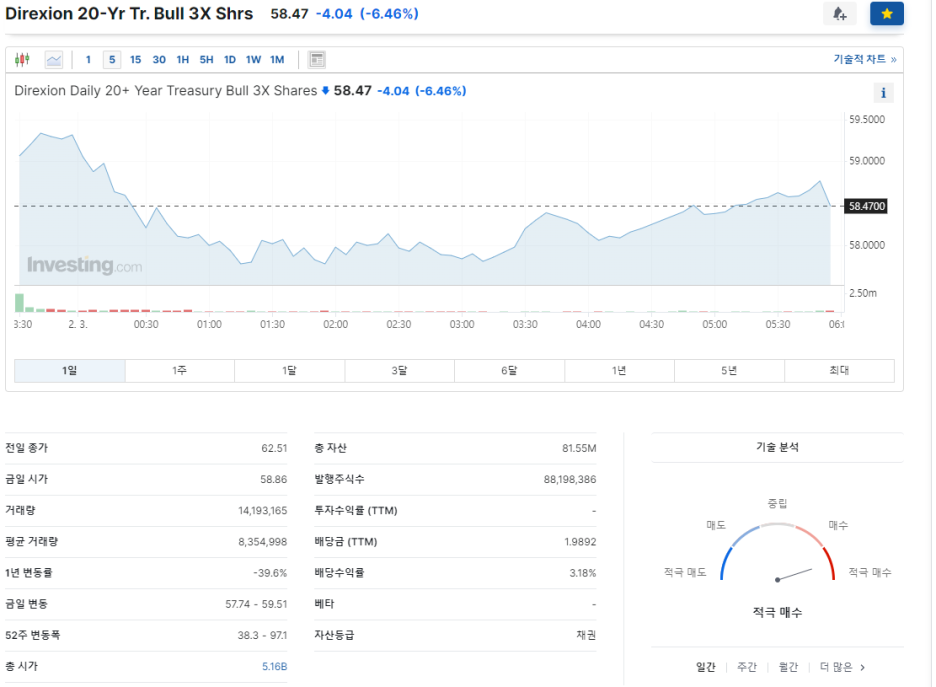Click the Direxion 20-Yr Tr. Bull 3X Shrs title
Image resolution: width=936 pixels, height=687 pixels.
[129, 14]
